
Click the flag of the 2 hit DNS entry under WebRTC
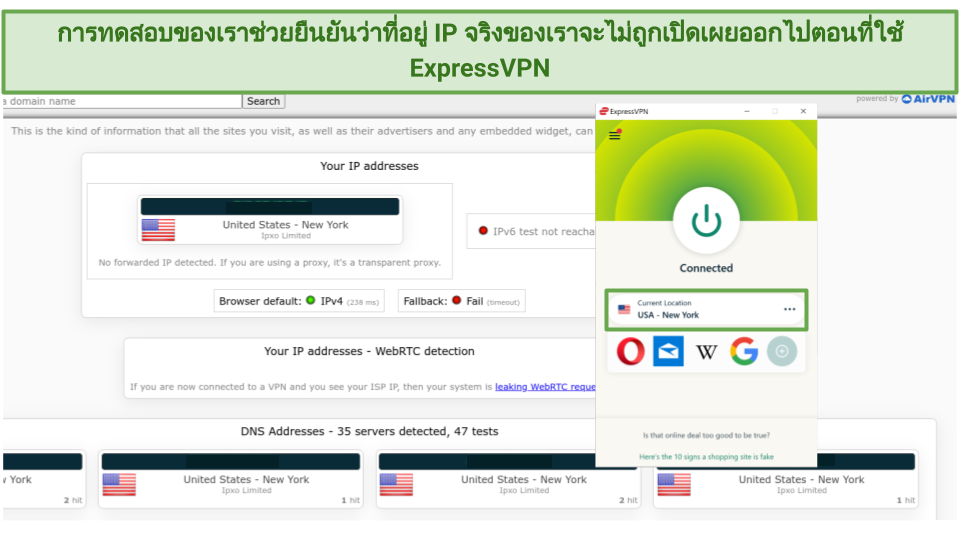396,485
